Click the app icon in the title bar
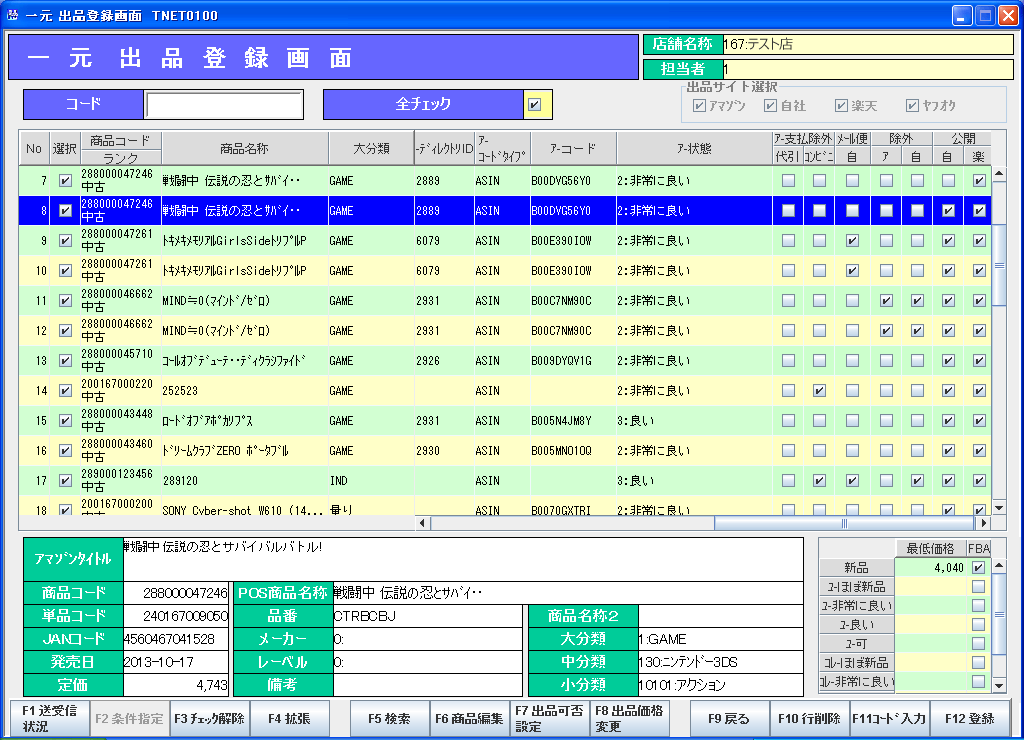 [12, 15]
